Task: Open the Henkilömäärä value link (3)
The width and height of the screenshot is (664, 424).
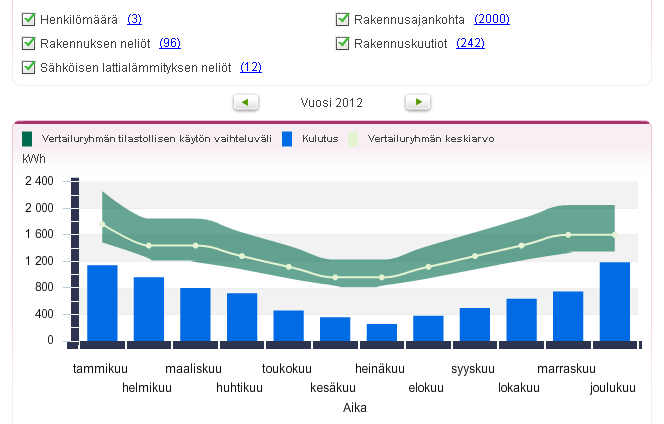Action: tap(134, 19)
